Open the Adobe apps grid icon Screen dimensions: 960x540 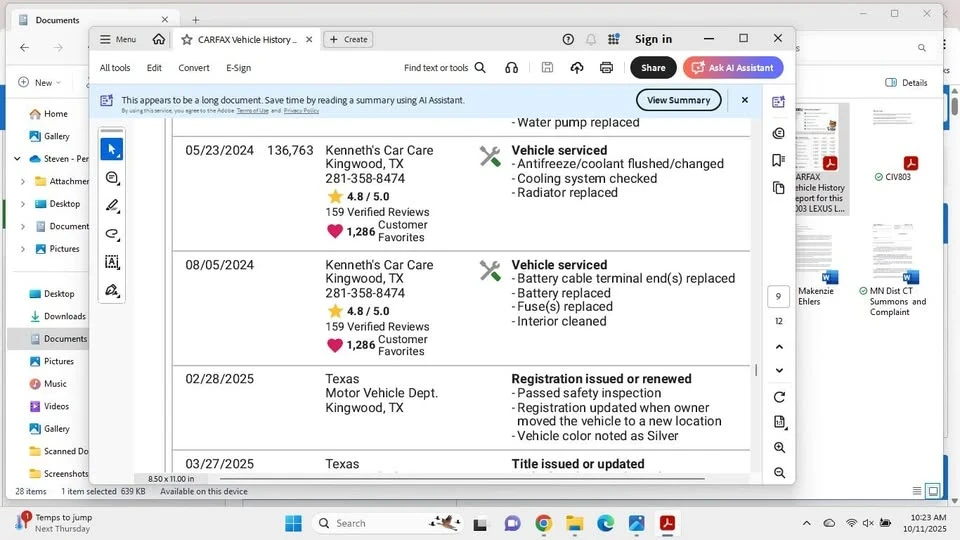pos(613,39)
